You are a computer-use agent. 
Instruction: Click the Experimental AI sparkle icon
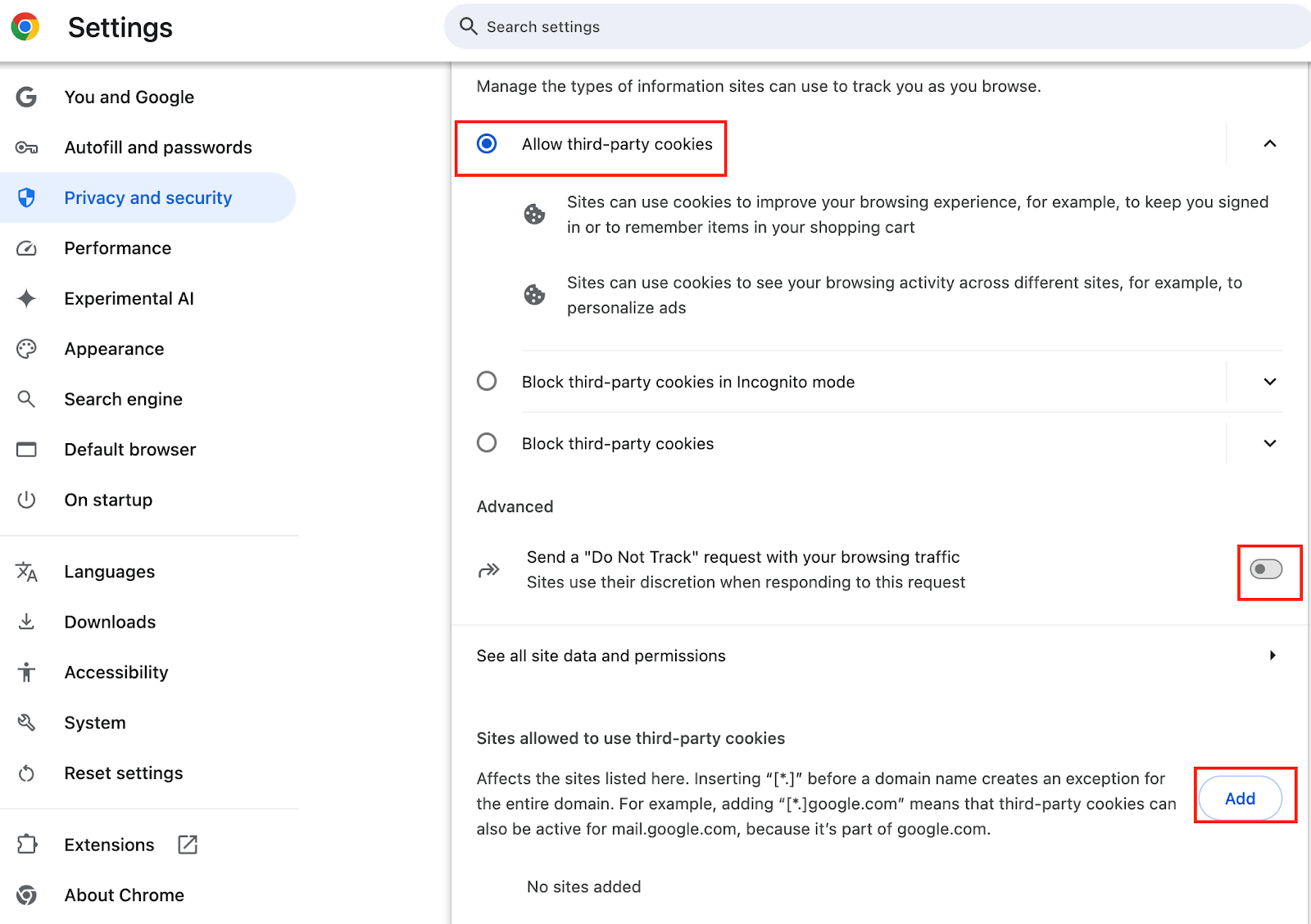[26, 298]
